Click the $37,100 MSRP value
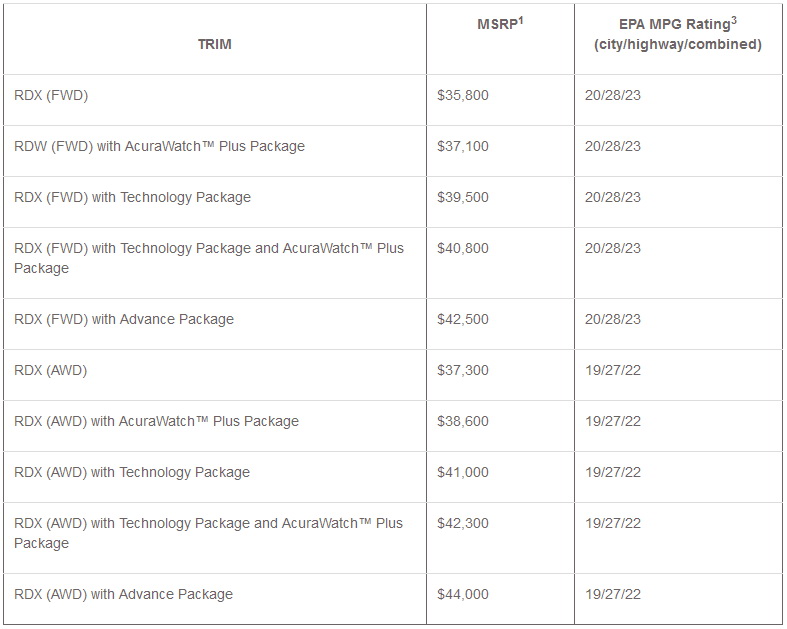Image resolution: width=787 pixels, height=629 pixels. pyautogui.click(x=463, y=146)
